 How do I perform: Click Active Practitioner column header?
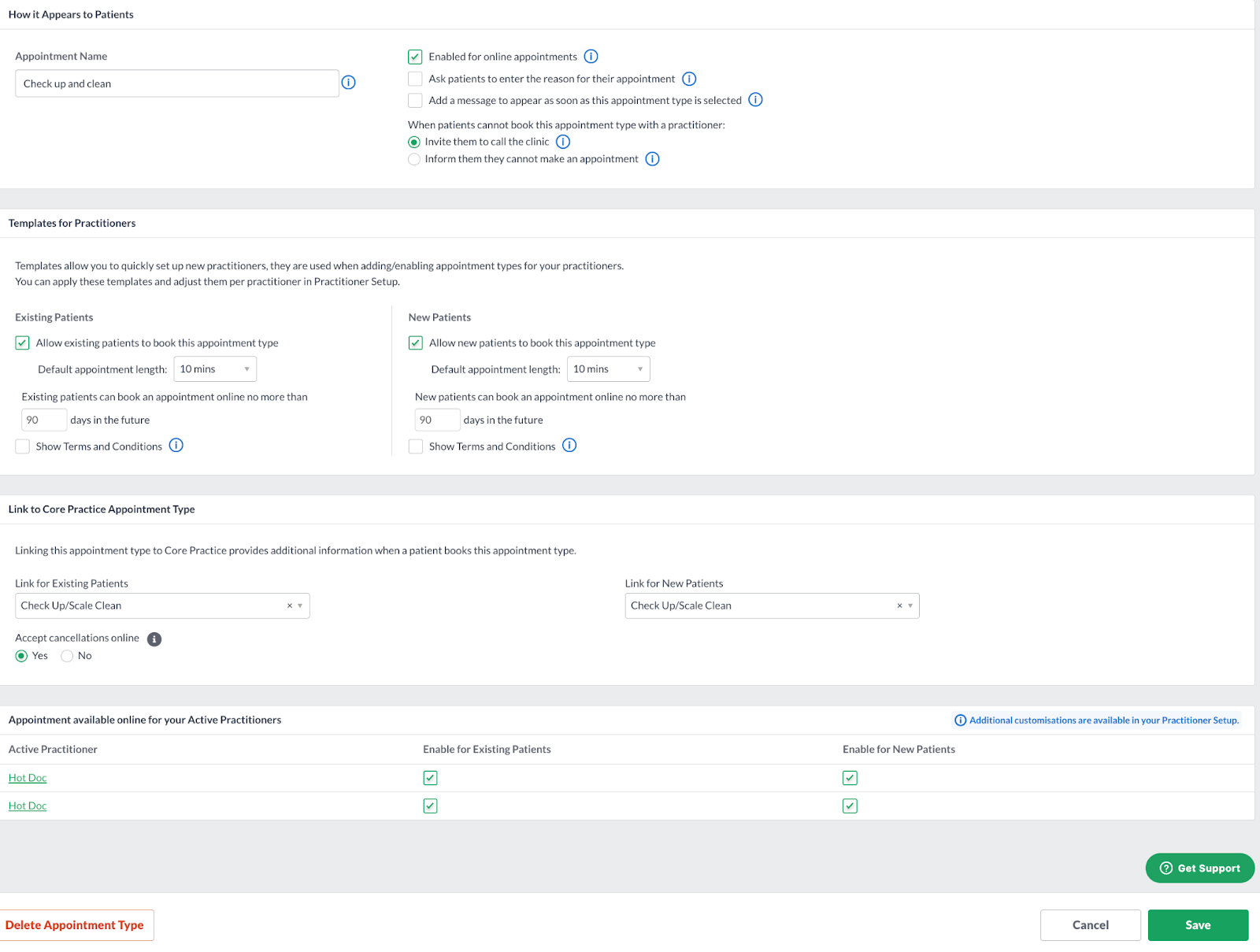(x=53, y=750)
